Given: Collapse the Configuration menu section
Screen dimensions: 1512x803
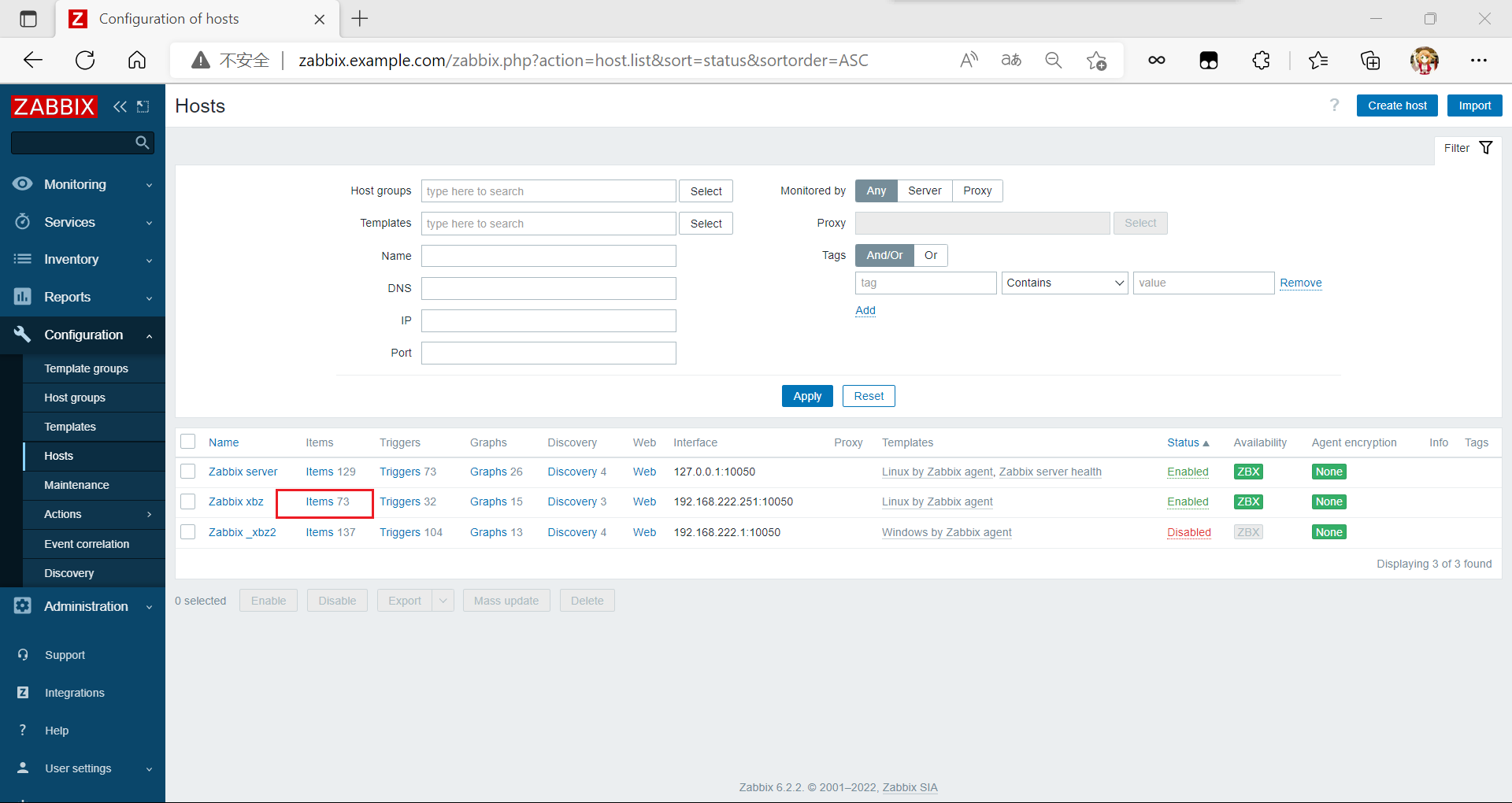Looking at the screenshot, I should click(x=149, y=335).
